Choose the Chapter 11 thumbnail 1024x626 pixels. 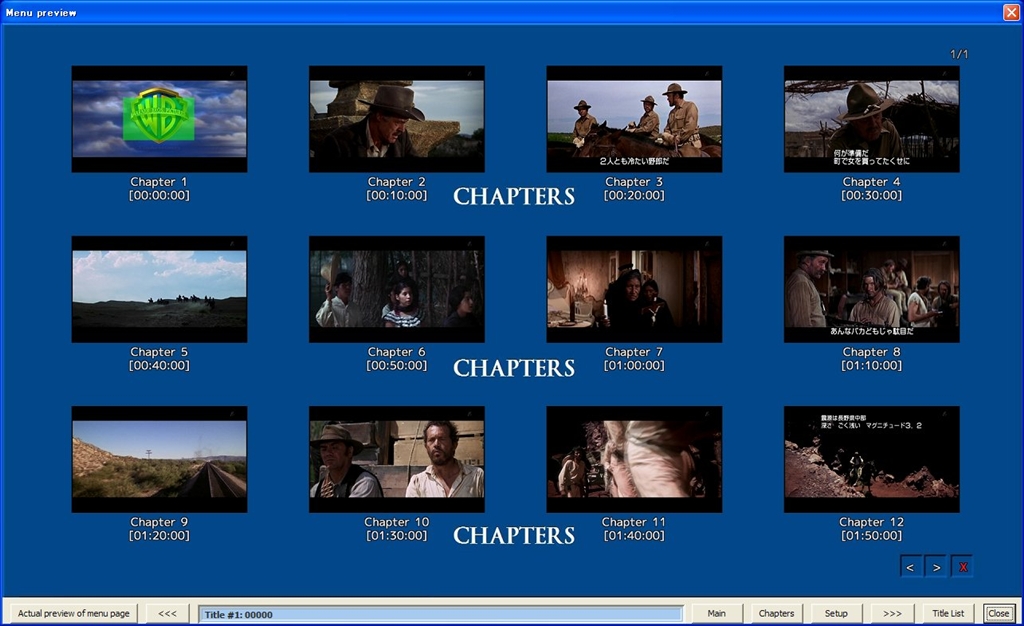pos(634,460)
